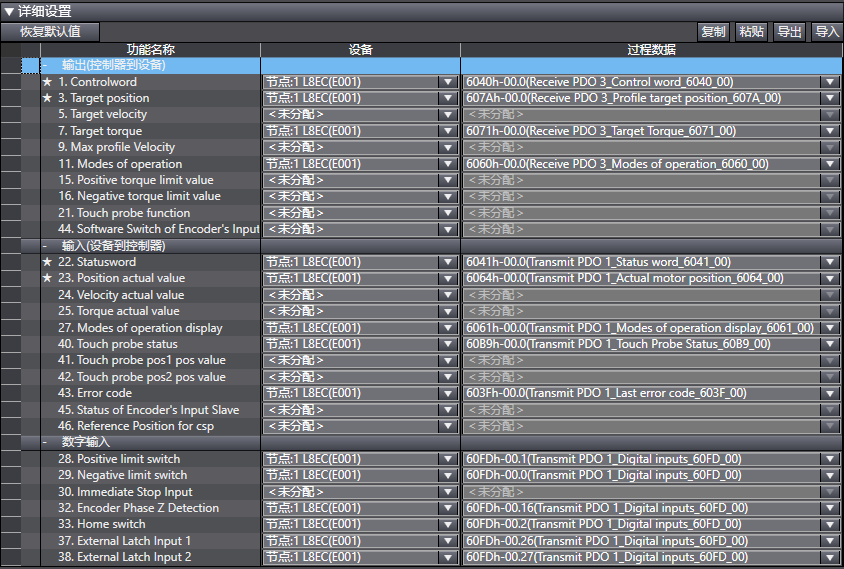
Task: Click the 复制 button
Action: tap(713, 32)
